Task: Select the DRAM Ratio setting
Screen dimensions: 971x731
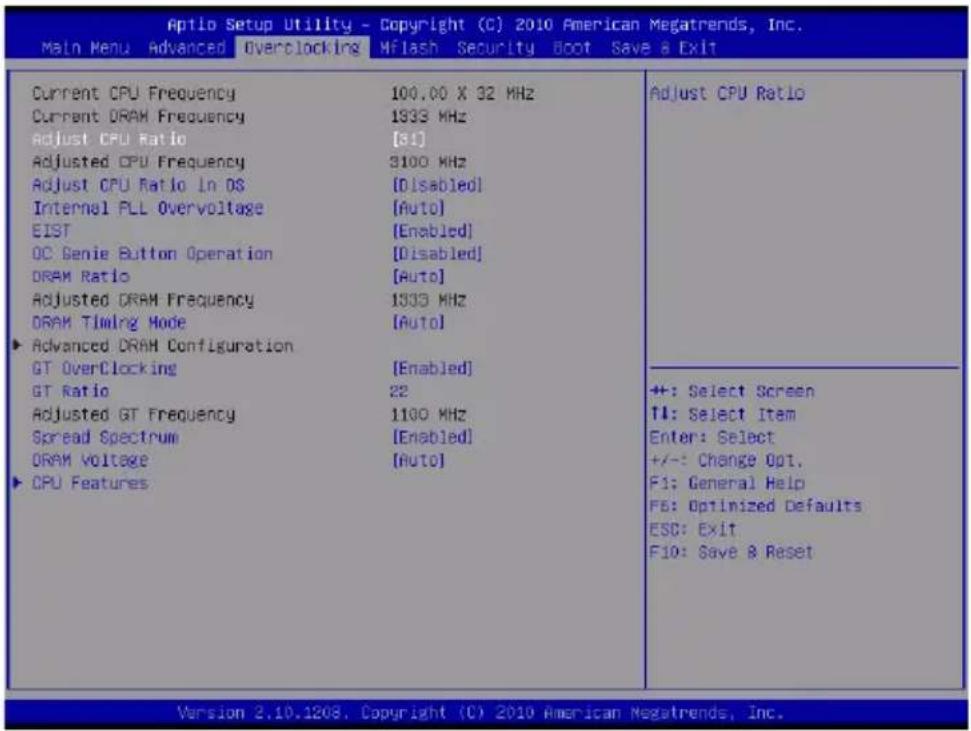Action: (x=81, y=276)
